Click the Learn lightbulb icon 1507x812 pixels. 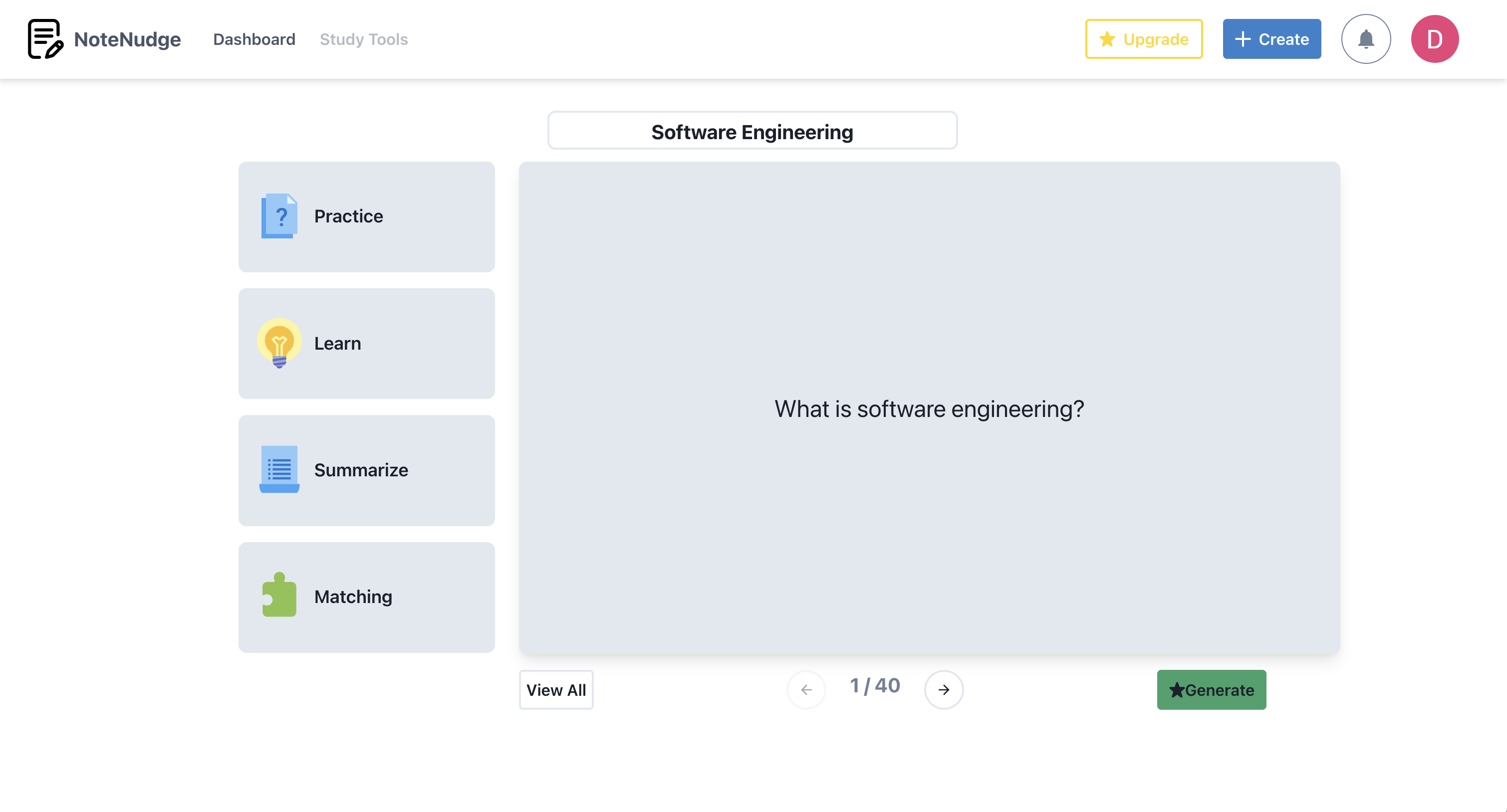click(x=279, y=343)
